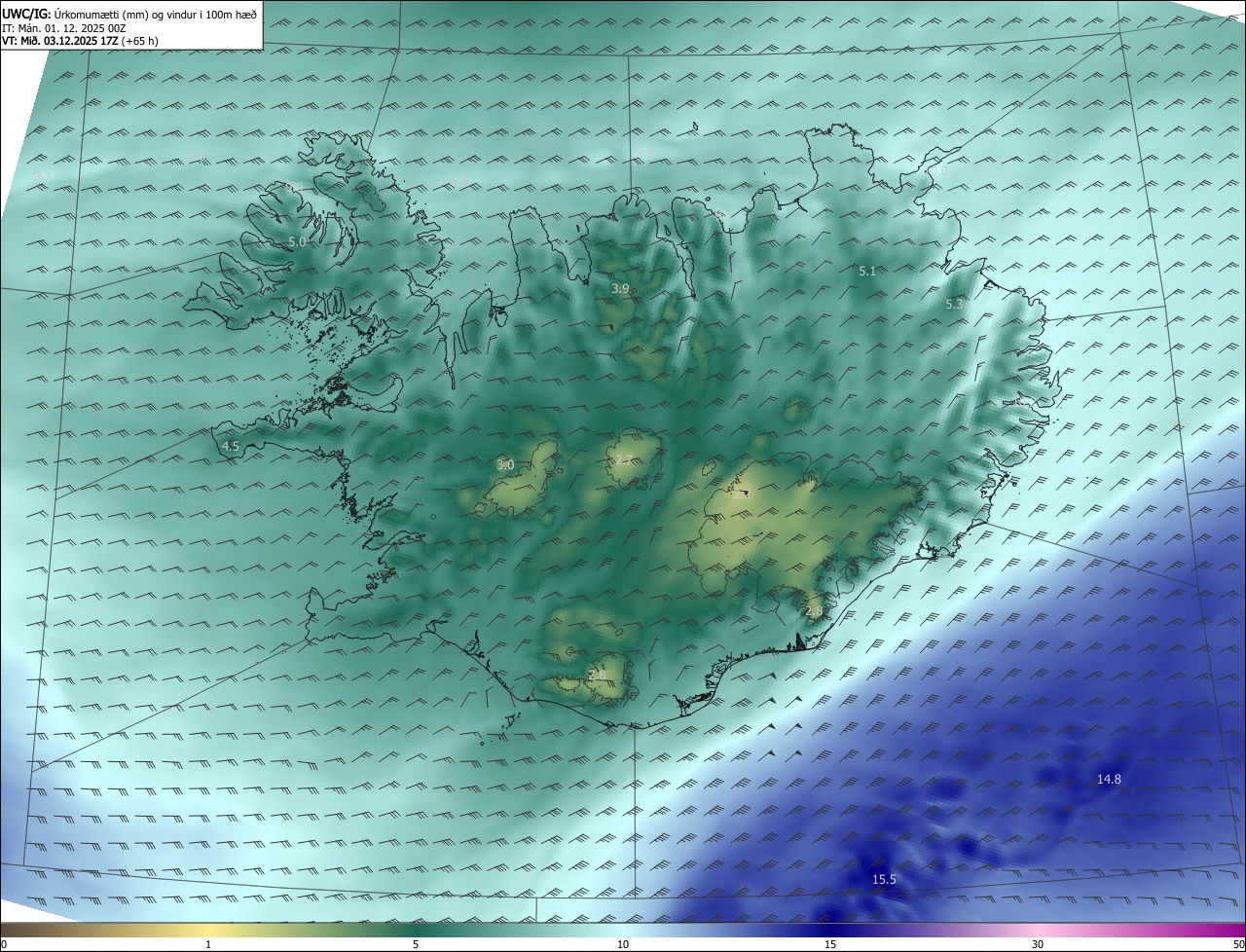Click the "1" tick on the color scale
The height and width of the screenshot is (952, 1246).
click(208, 944)
